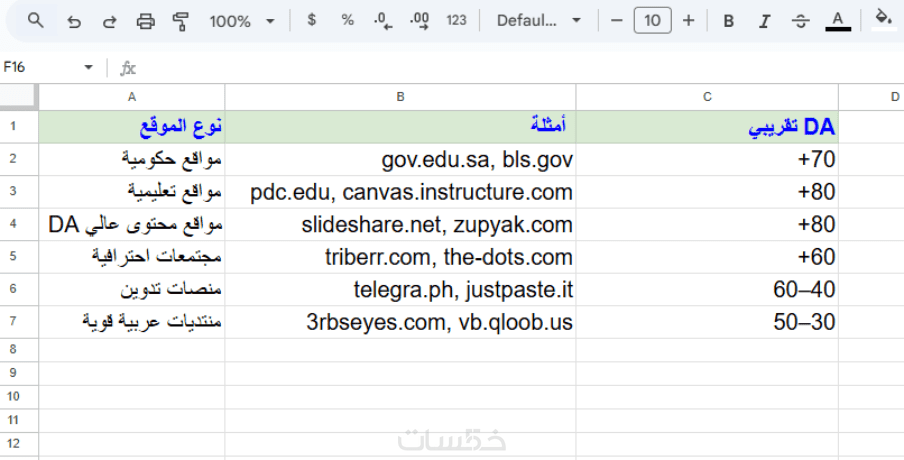Image resolution: width=904 pixels, height=460 pixels.
Task: Open the Name box dropdown arrow
Action: (x=88, y=67)
